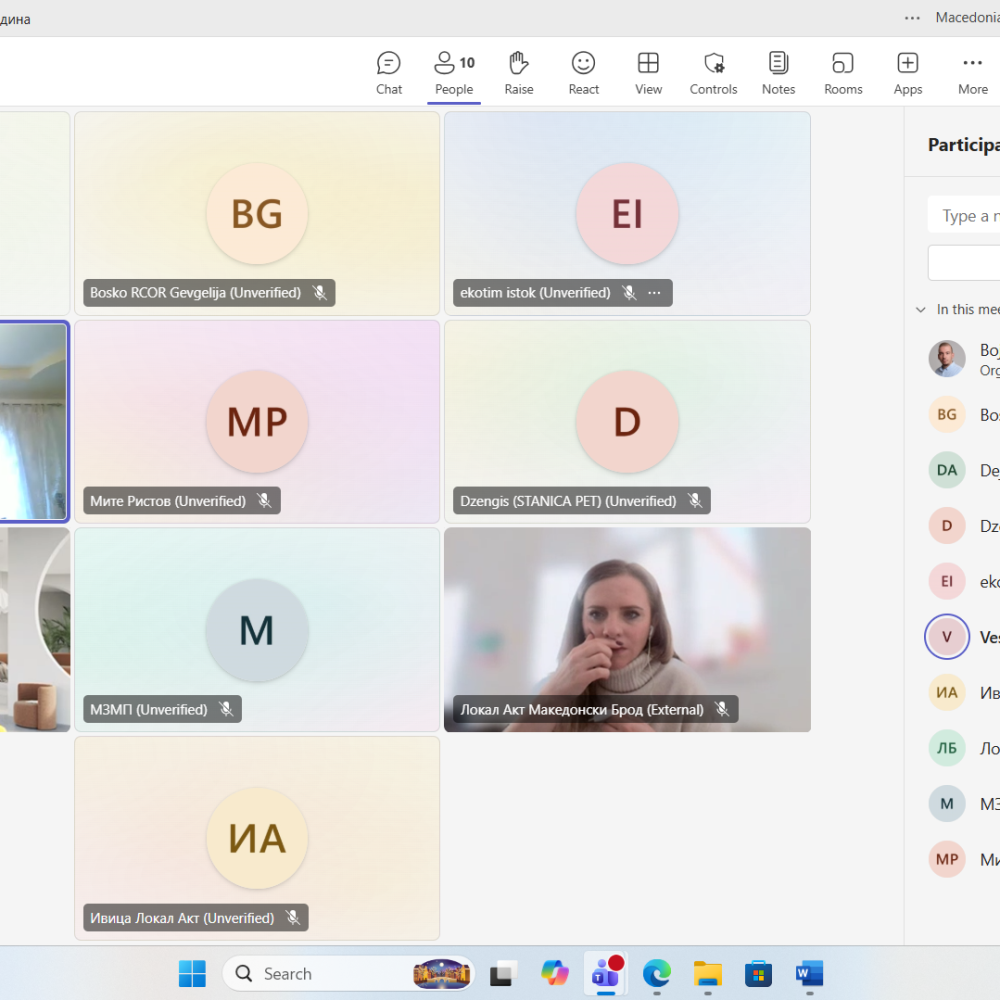Open the React emoji menu
This screenshot has width=1000, height=1000.
click(x=583, y=73)
